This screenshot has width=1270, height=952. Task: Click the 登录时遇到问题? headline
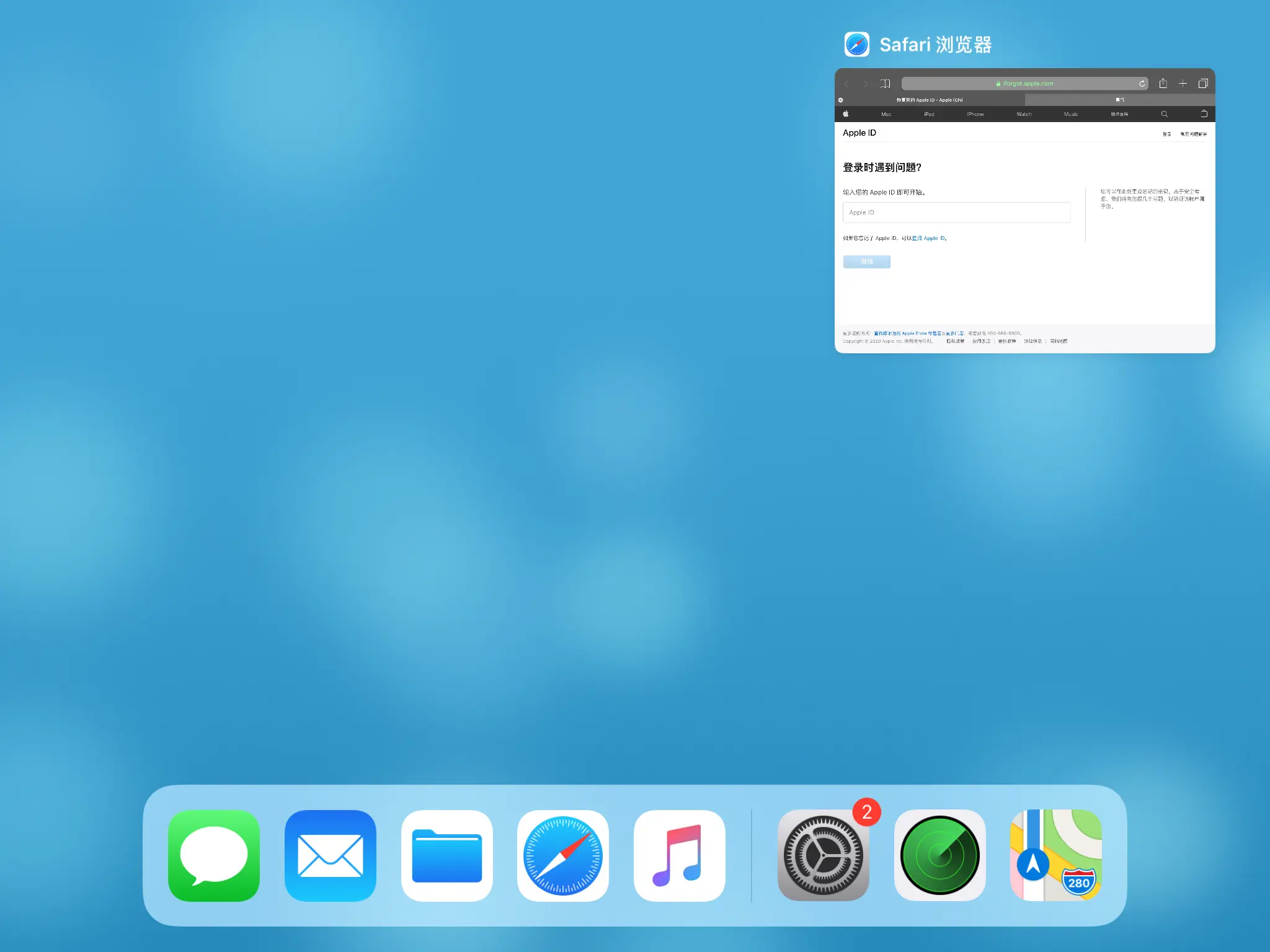coord(882,167)
